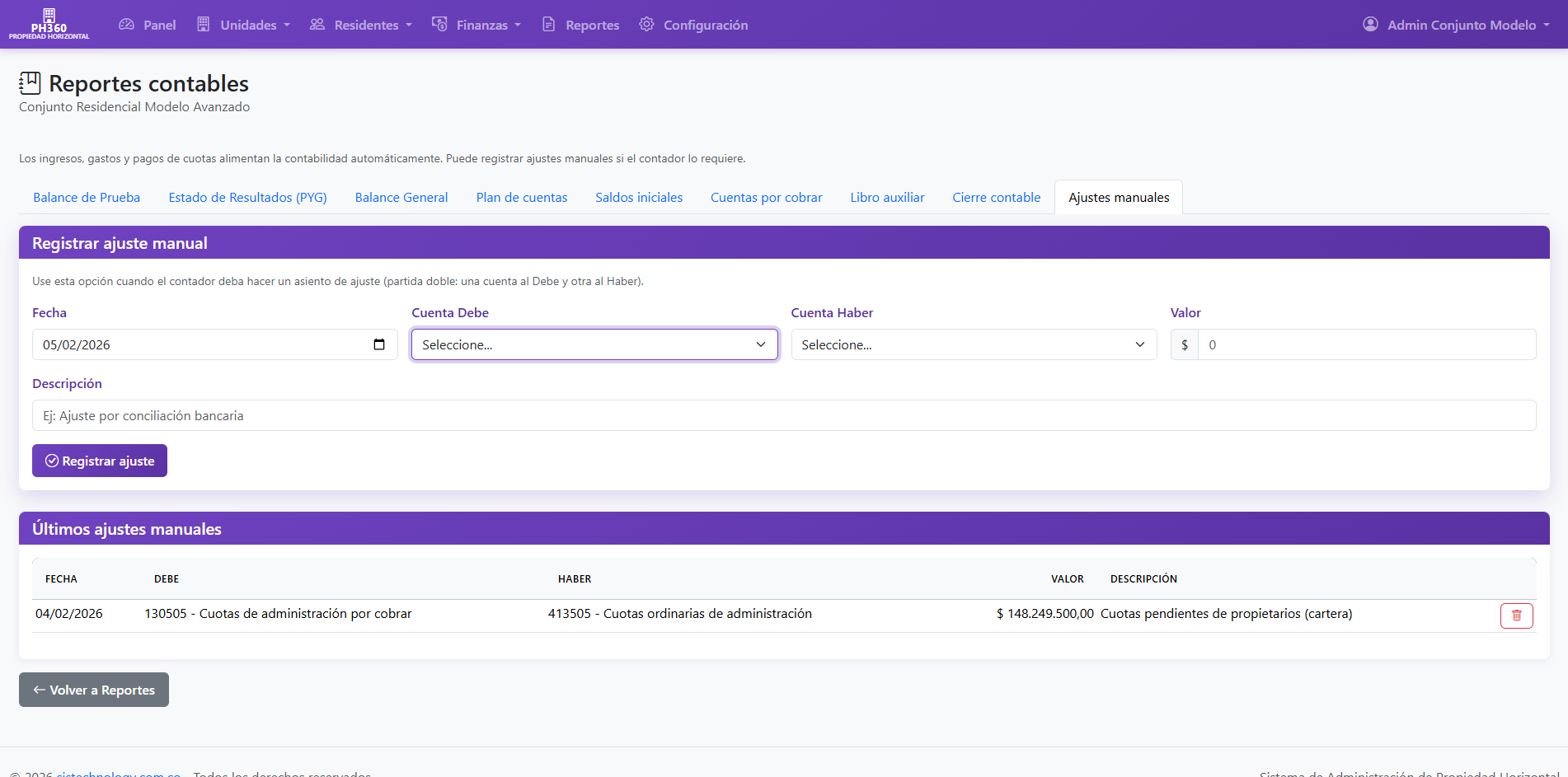Click the Panel dashboard icon
1568x777 pixels.
126,25
